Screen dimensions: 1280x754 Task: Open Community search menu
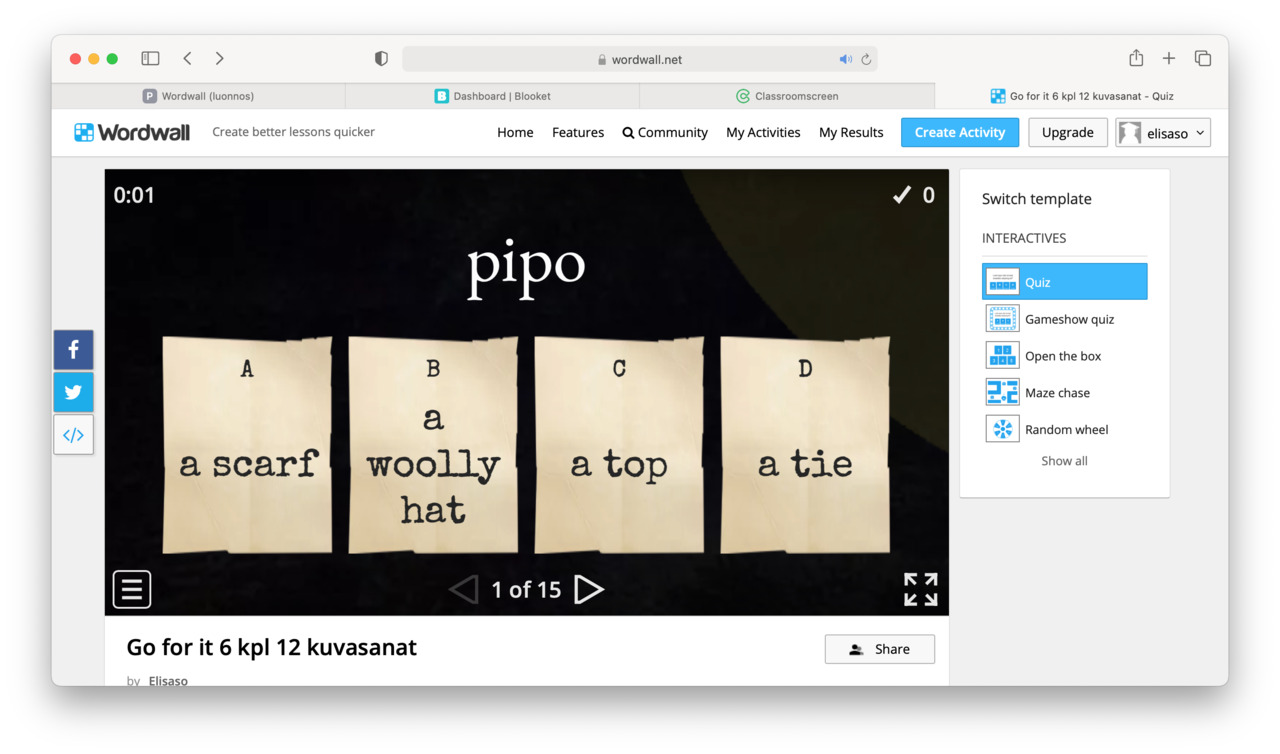(665, 132)
